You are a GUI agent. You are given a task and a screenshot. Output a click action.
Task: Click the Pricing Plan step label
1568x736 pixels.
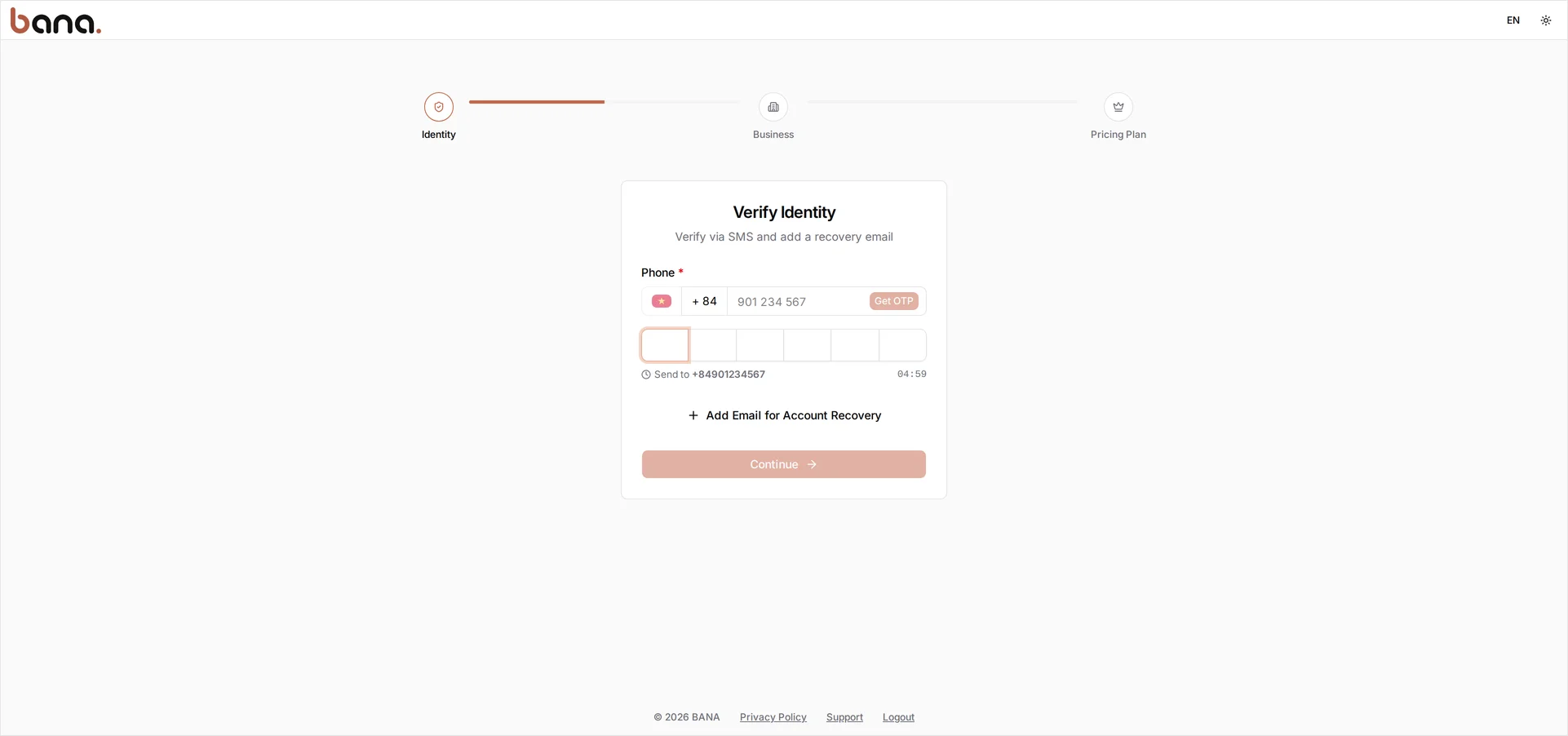pyautogui.click(x=1118, y=135)
